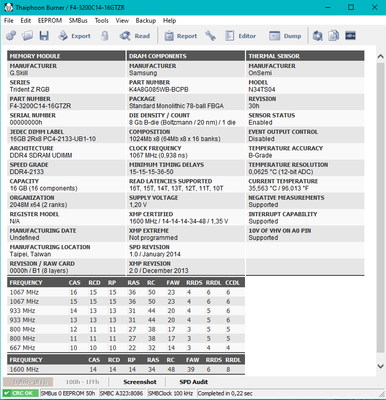This screenshot has width=386, height=400.
Task: Click the Read SPD toolbar button
Action: point(135,36)
